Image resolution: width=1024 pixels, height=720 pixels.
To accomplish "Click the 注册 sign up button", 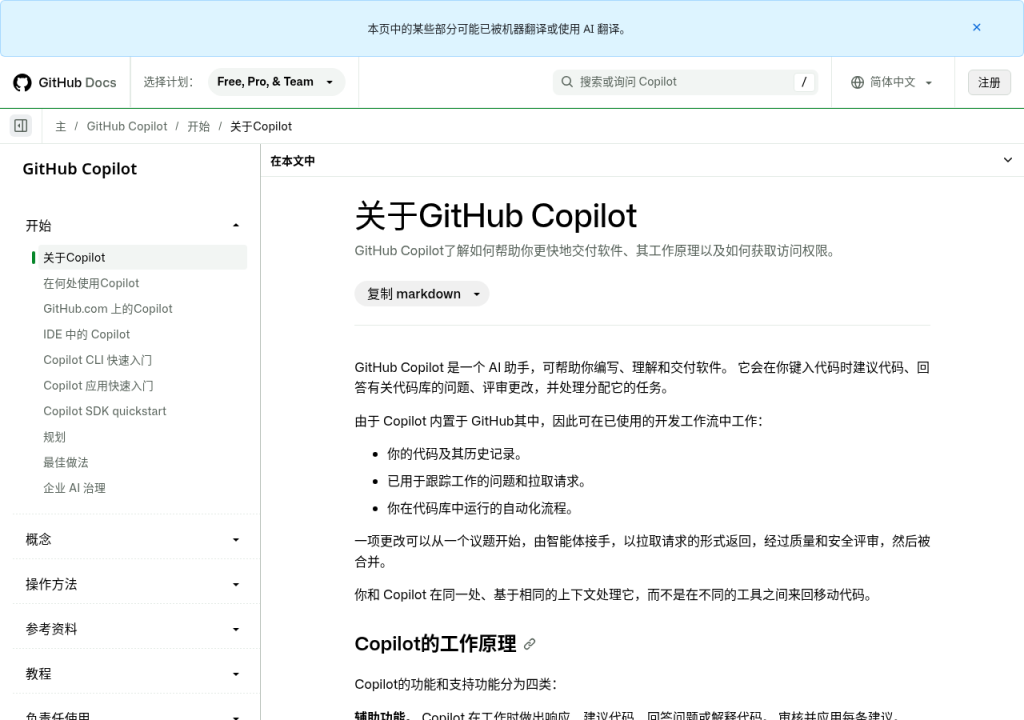I will pyautogui.click(x=989, y=82).
